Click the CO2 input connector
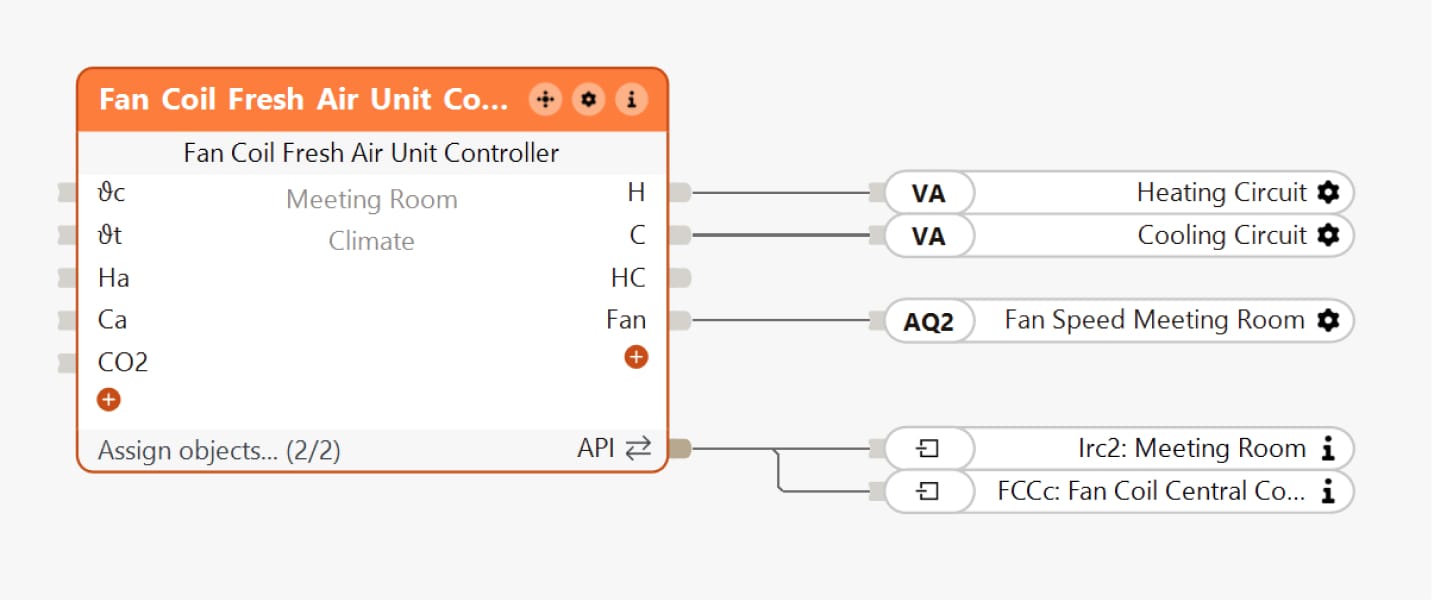Screen dimensions: 1432x600 pyautogui.click(x=68, y=362)
